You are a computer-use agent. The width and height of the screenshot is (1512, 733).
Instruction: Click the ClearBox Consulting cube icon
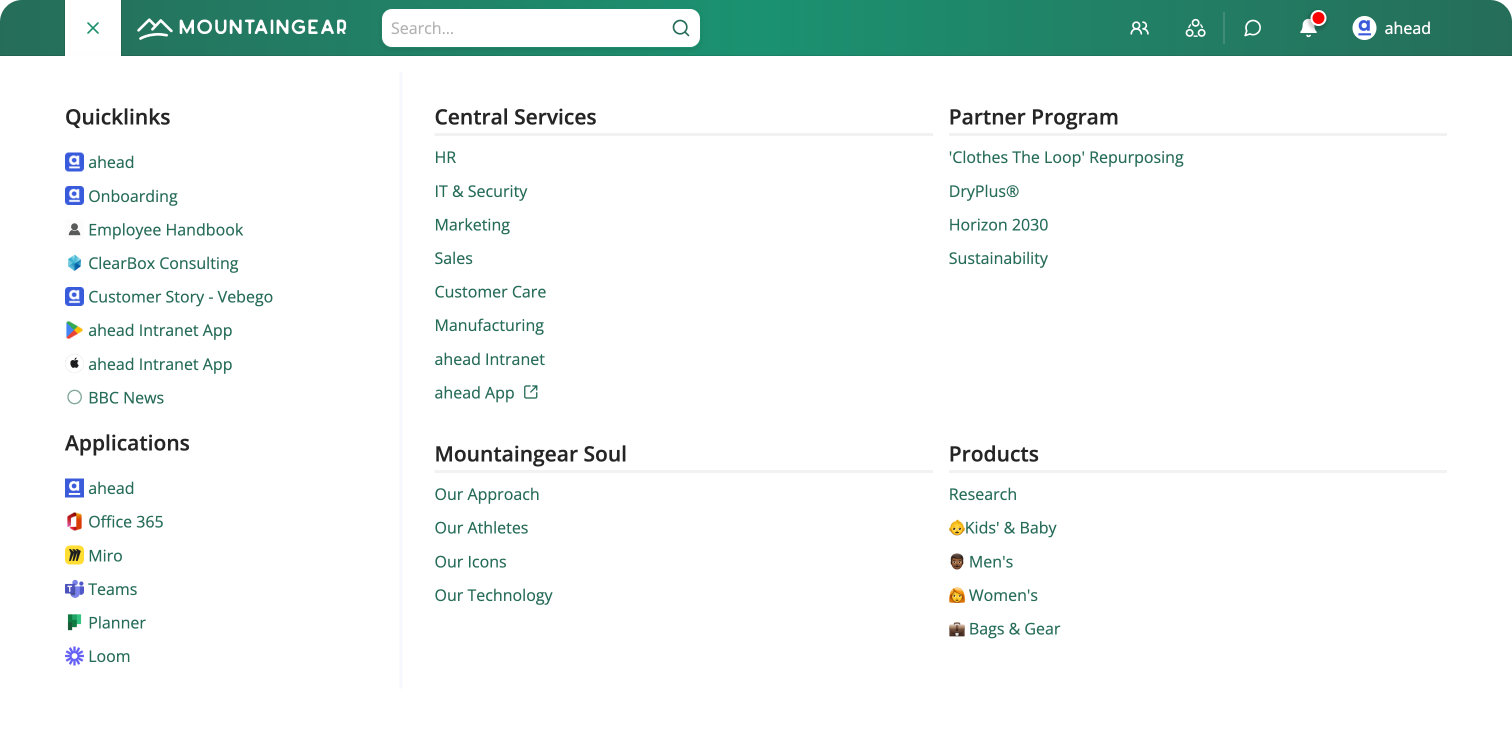[x=74, y=263]
